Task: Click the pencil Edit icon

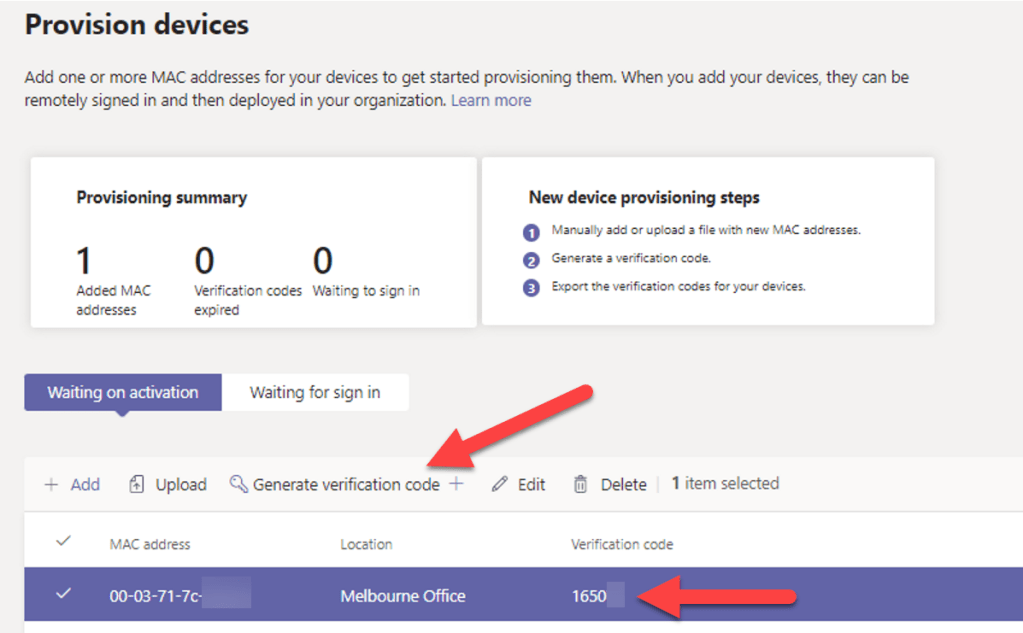Action: [501, 484]
